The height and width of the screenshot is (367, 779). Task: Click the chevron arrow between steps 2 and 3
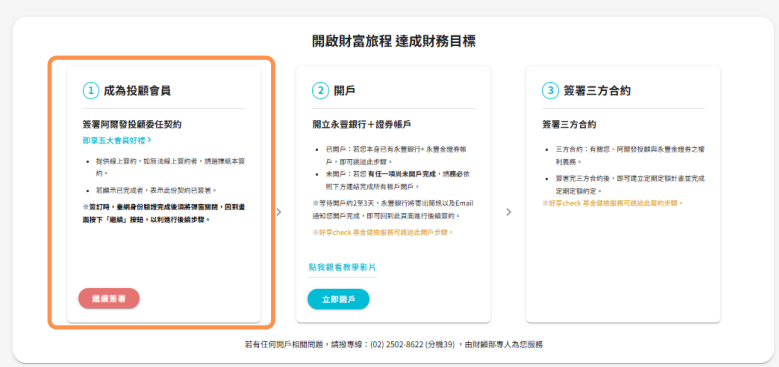tap(508, 212)
